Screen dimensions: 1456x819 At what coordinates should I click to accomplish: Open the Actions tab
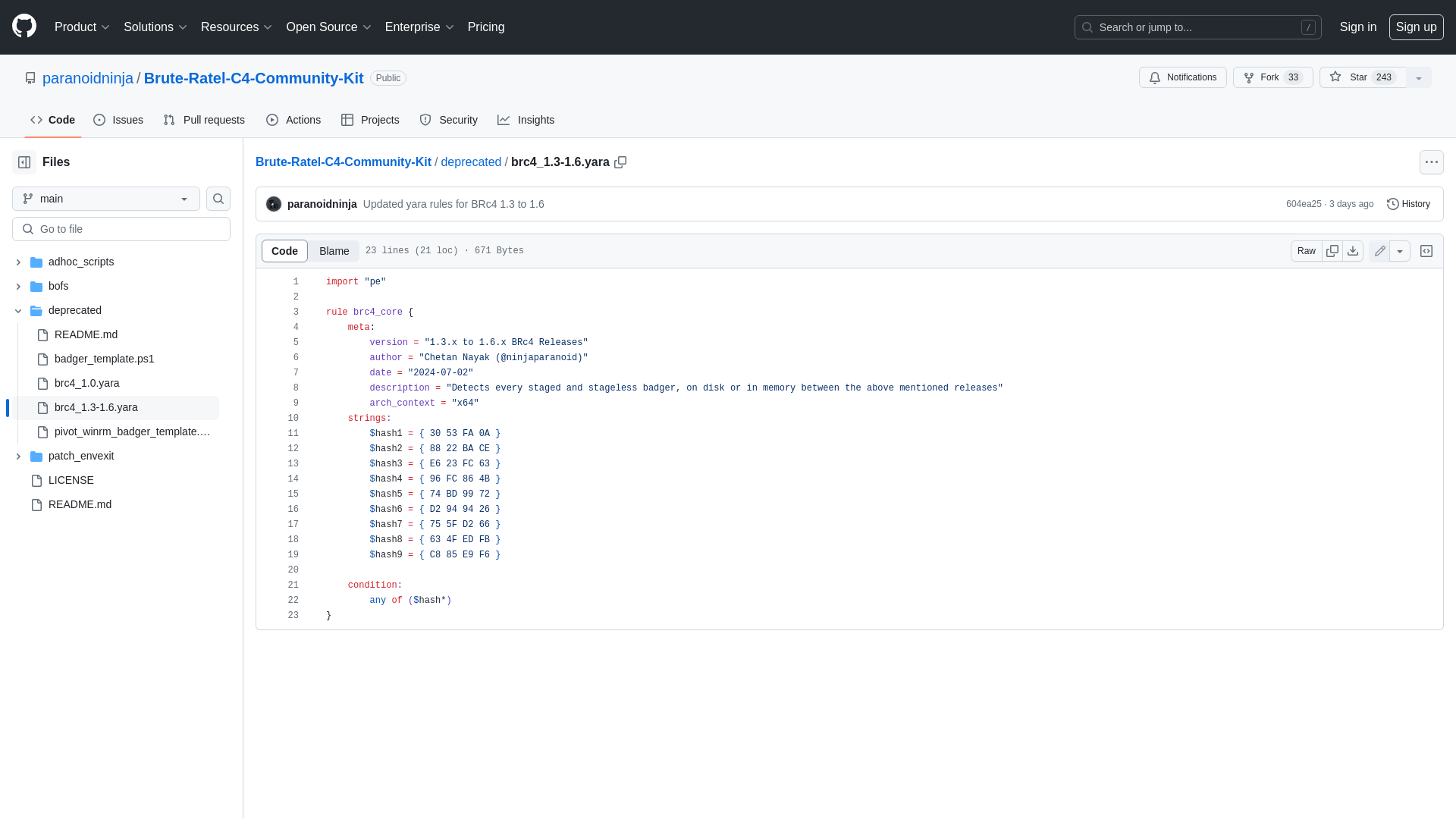coord(293,120)
